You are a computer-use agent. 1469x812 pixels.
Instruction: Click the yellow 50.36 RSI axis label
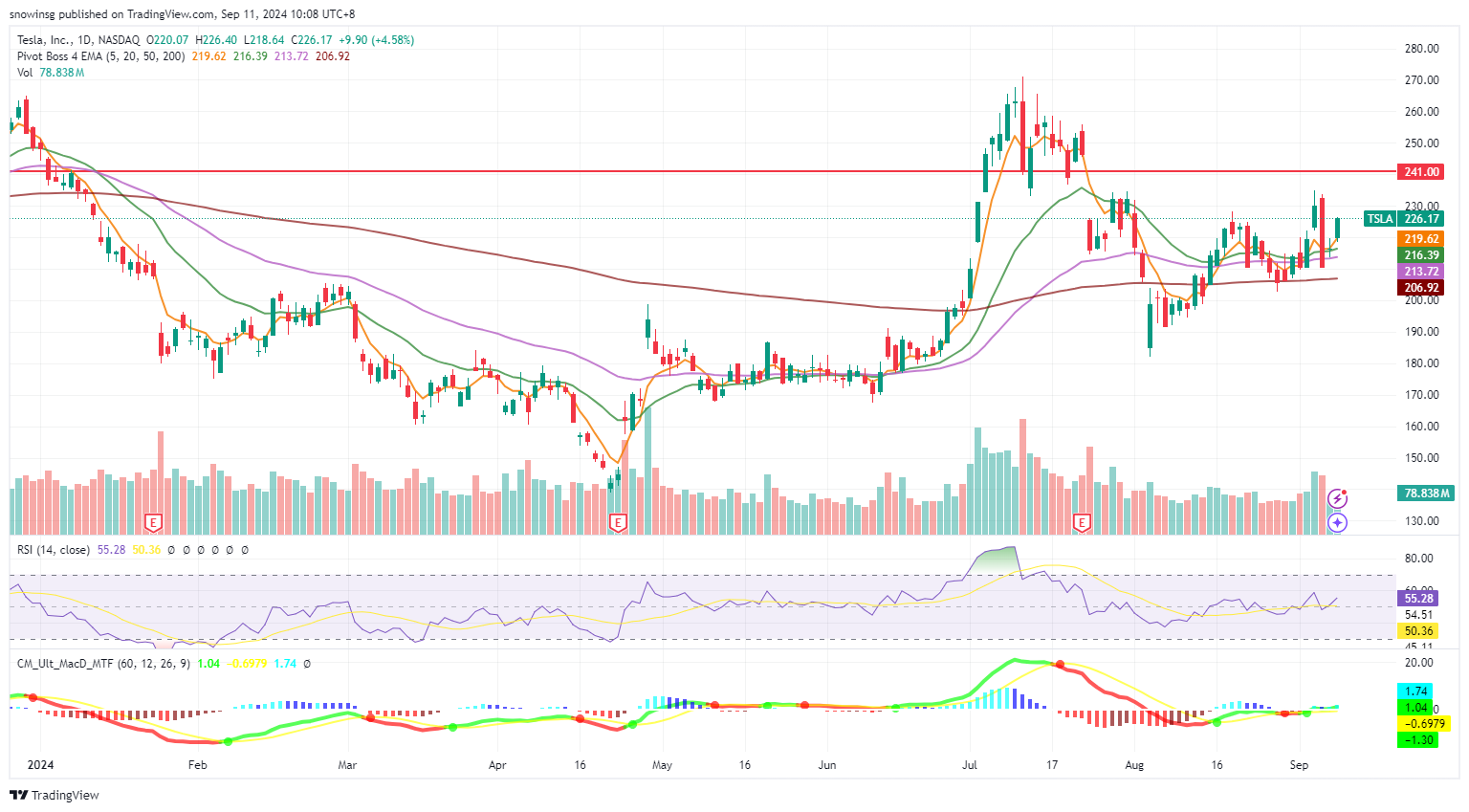1417,631
